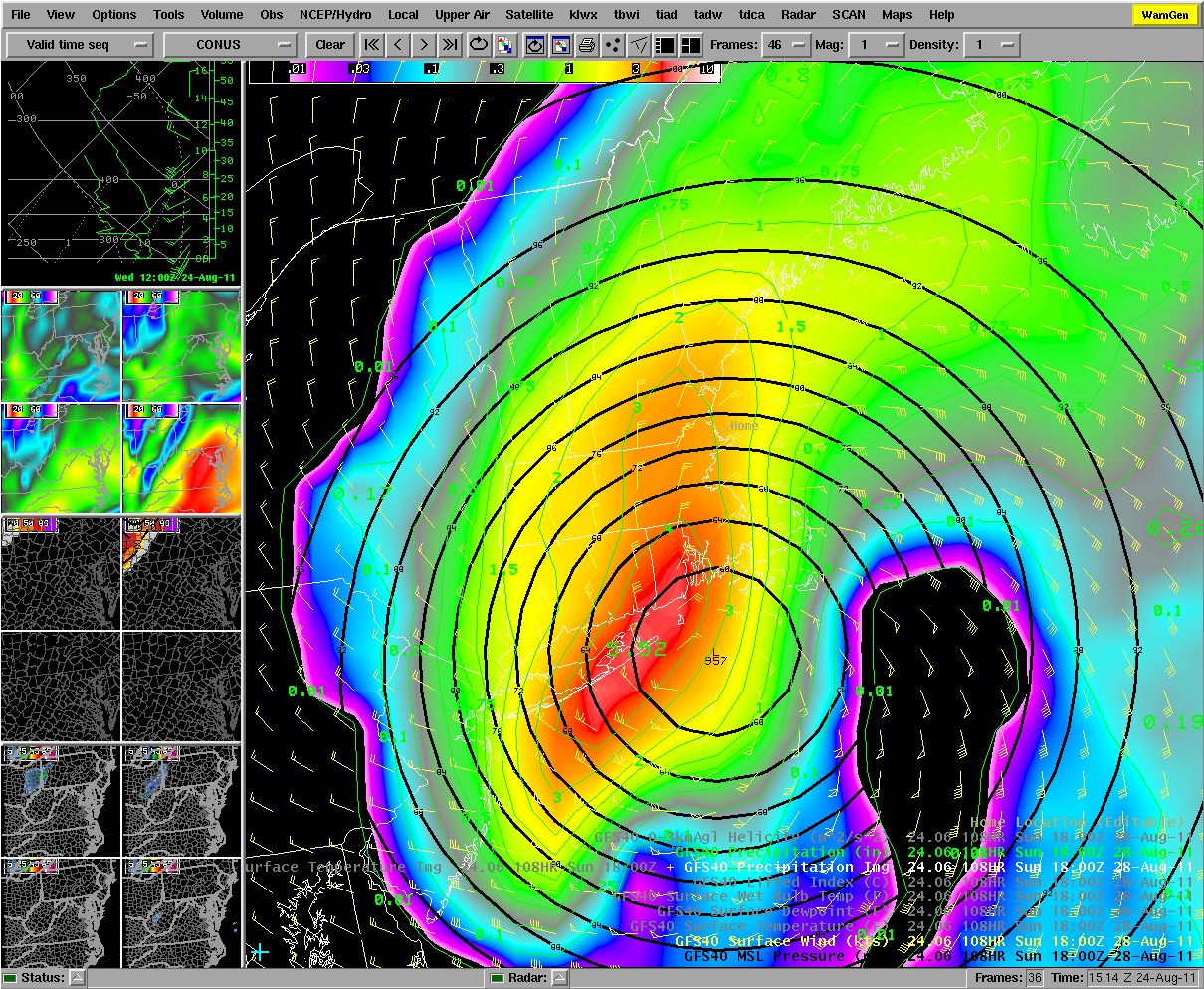Select the baselines tool icon
Viewport: 1204px width, 989px height.
click(x=639, y=45)
